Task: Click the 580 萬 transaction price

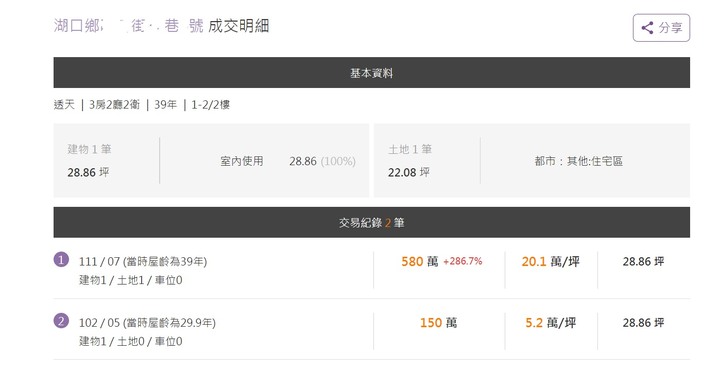Action: pyautogui.click(x=420, y=261)
